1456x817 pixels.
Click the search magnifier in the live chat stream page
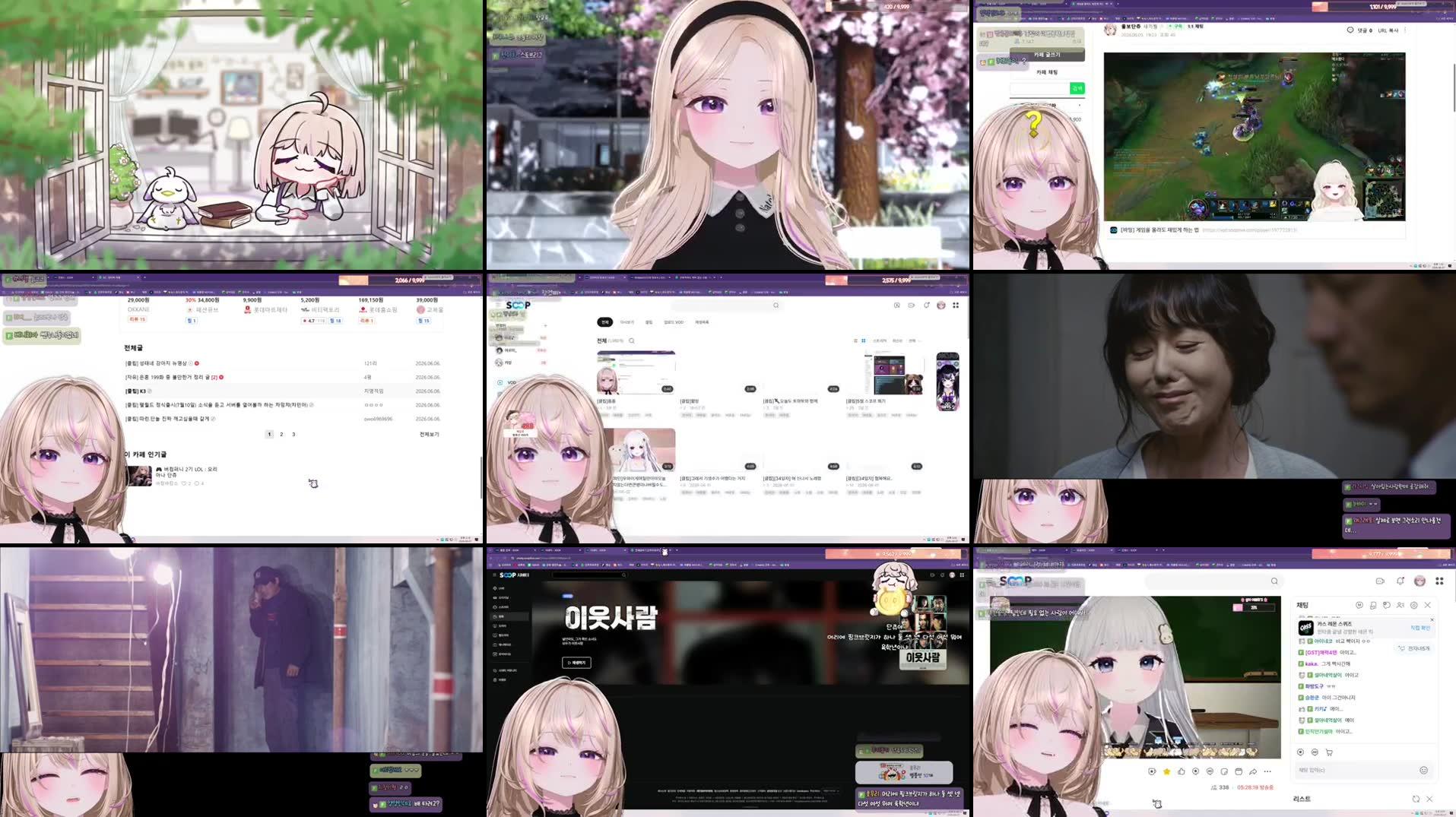[1274, 581]
